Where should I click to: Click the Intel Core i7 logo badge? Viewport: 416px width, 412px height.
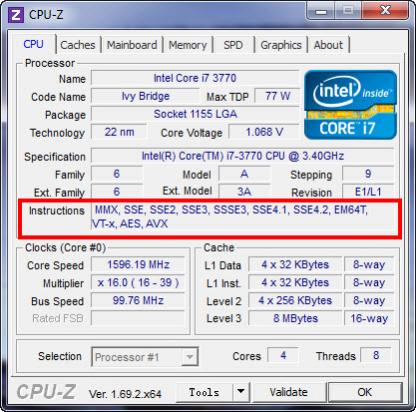350,105
